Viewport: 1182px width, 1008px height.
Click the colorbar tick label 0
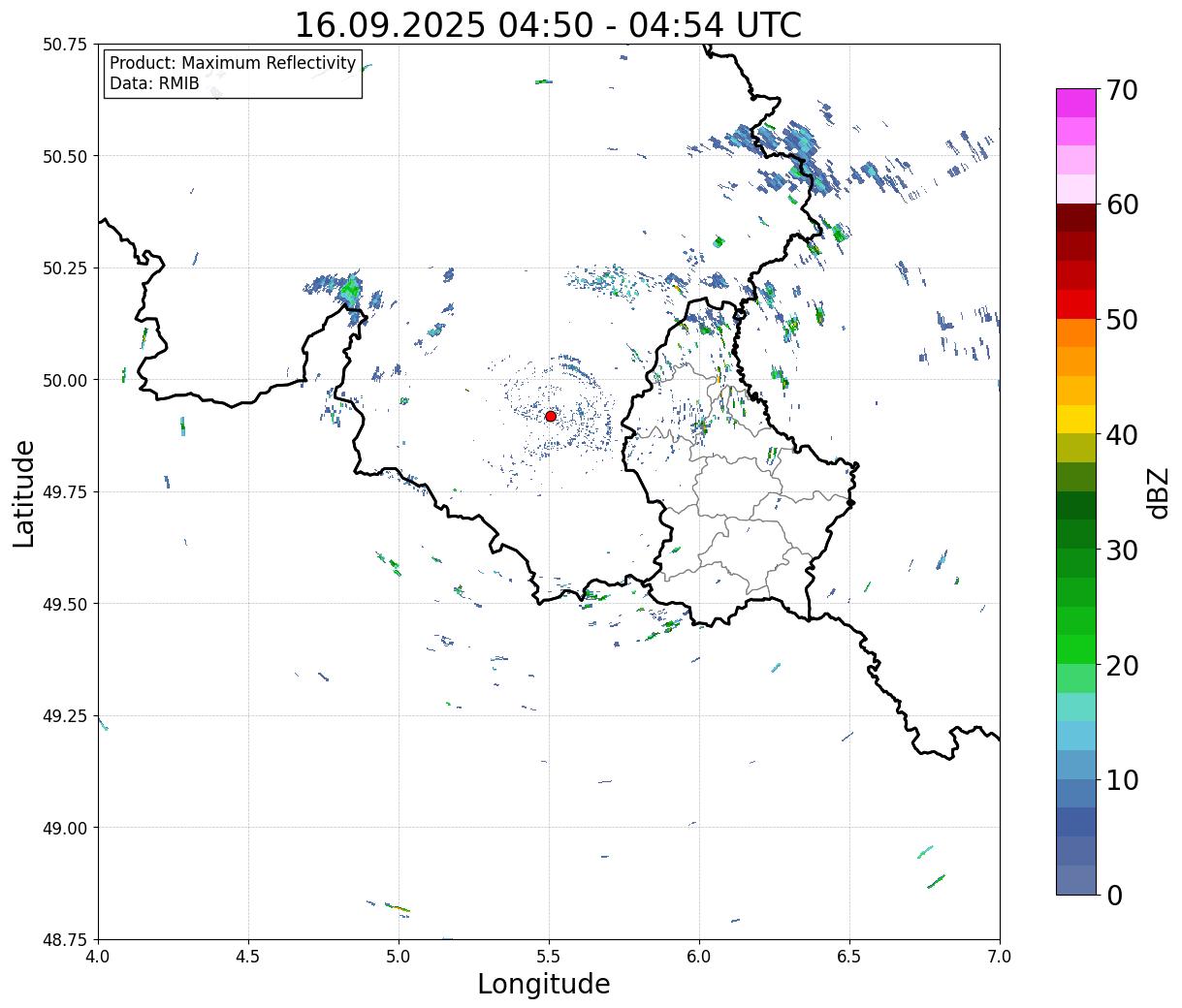pos(1114,896)
